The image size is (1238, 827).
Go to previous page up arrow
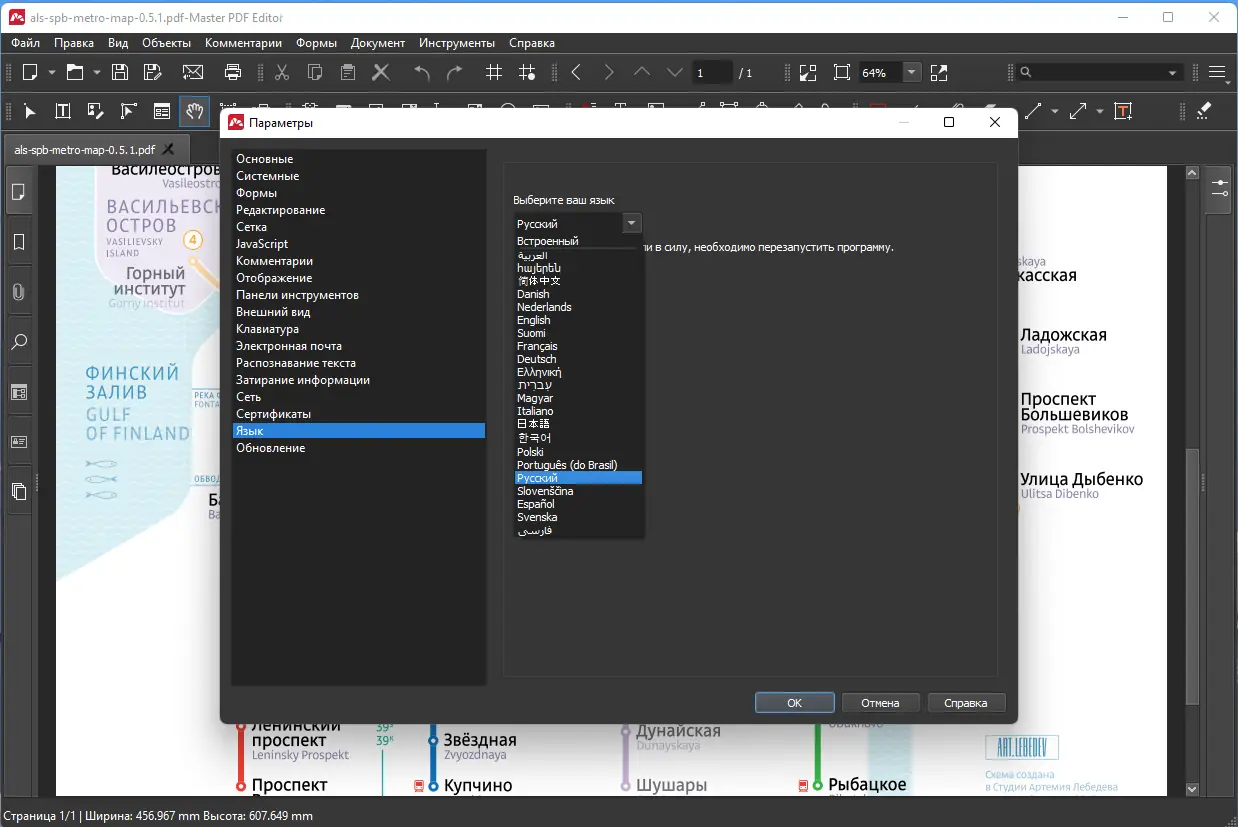pos(642,72)
